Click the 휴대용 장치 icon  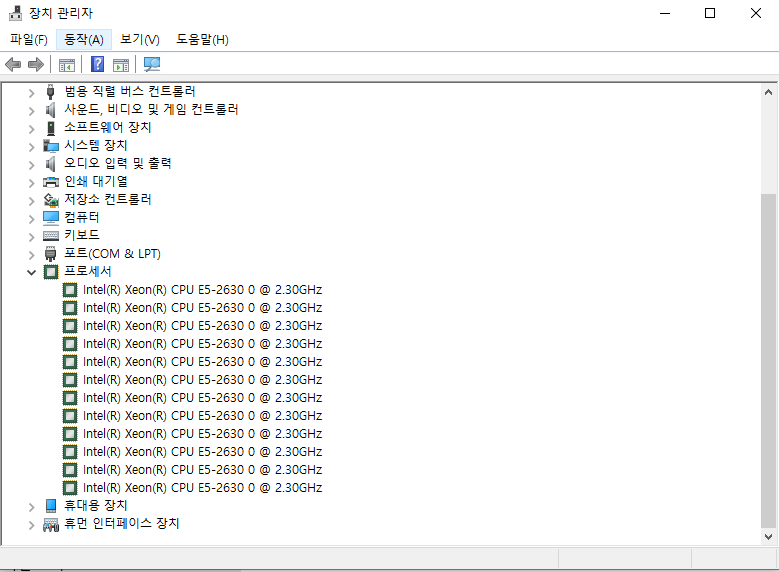pos(51,506)
